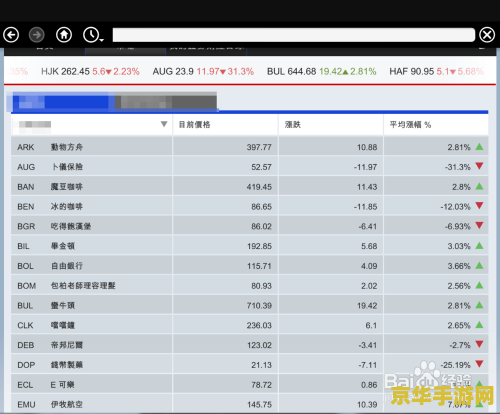
Task: Click the green up arrow in the BAN row
Action: (x=479, y=186)
